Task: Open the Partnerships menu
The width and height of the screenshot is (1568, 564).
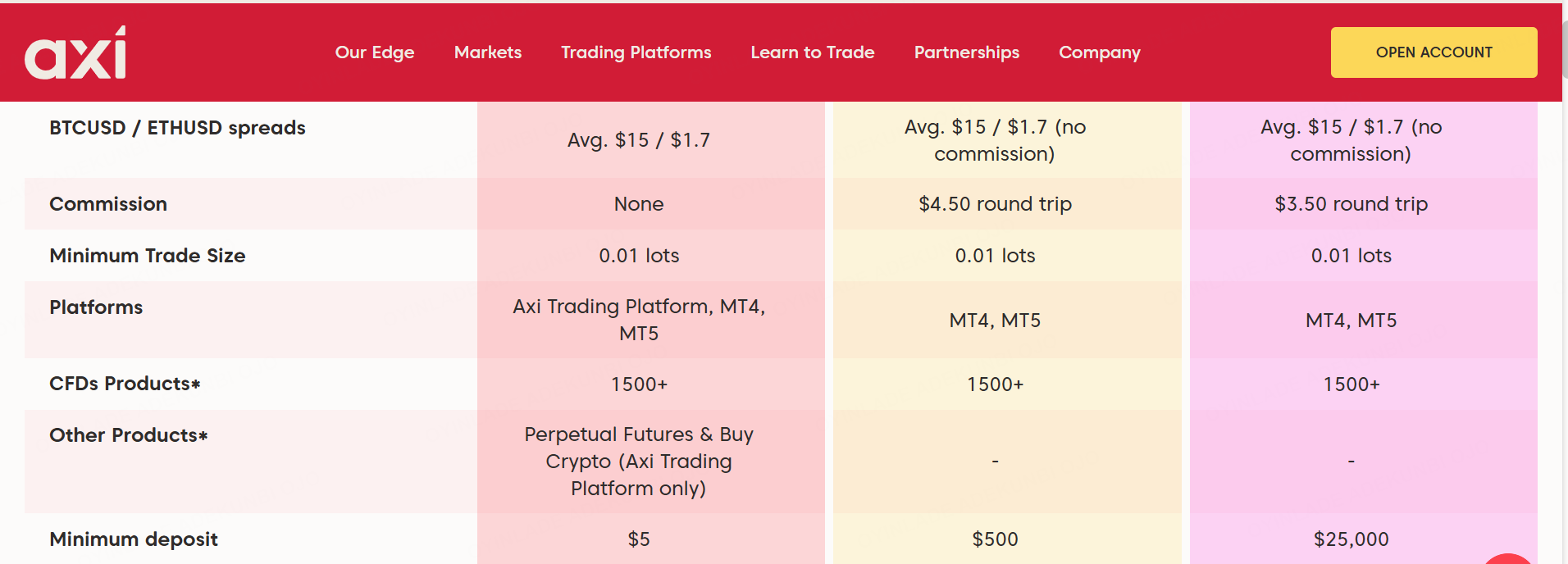Action: (967, 52)
